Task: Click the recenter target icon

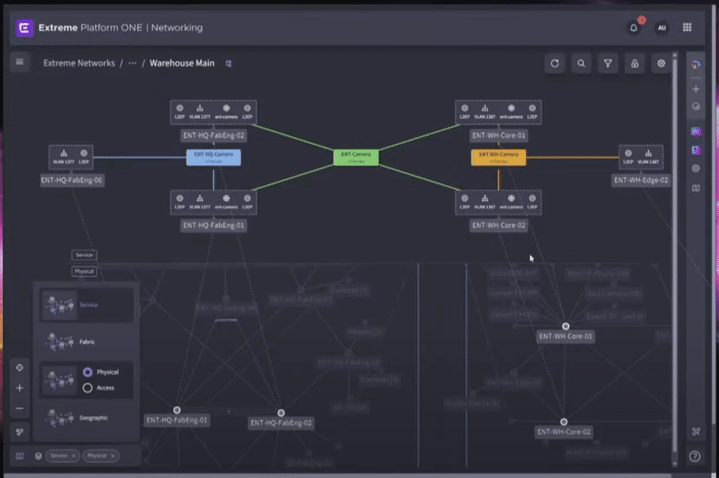Action: pos(20,367)
